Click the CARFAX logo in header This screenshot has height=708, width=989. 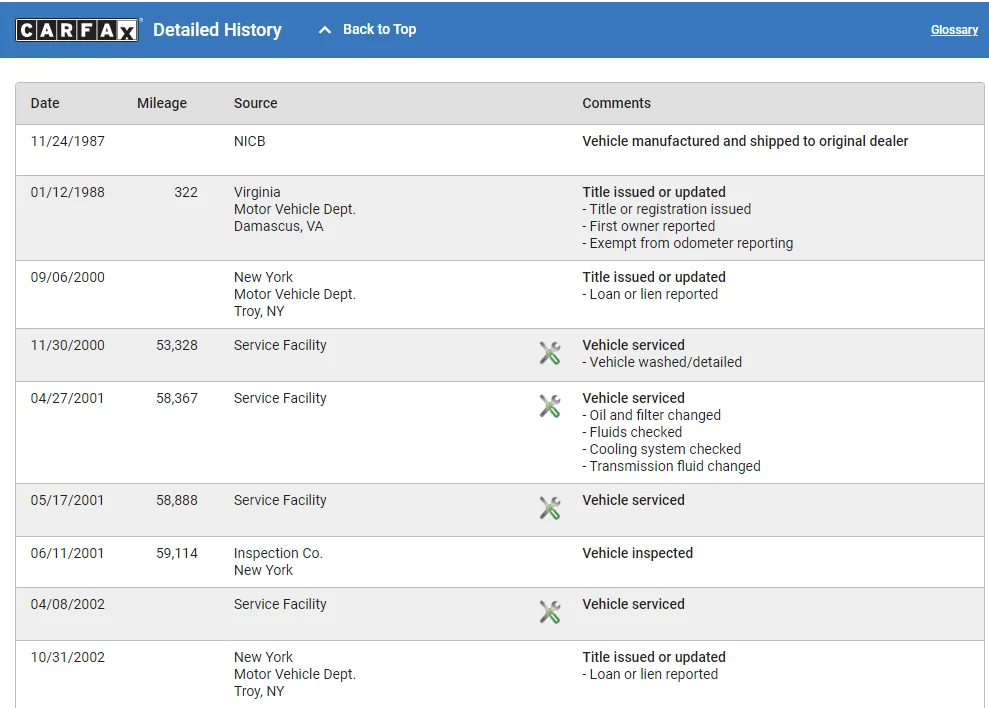77,30
